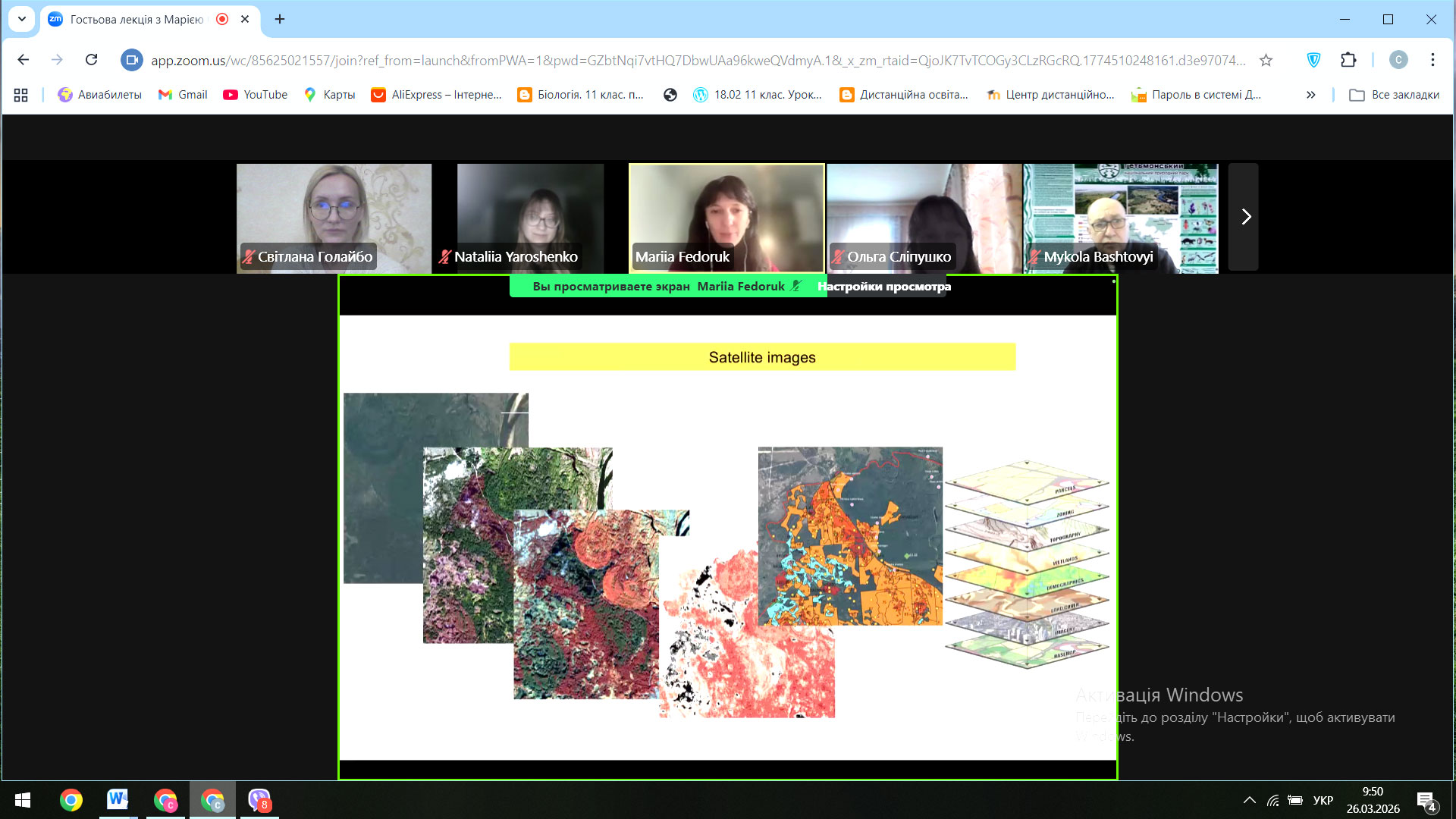Open Настройки просмотра view options
The image size is (1456, 819).
tap(883, 287)
